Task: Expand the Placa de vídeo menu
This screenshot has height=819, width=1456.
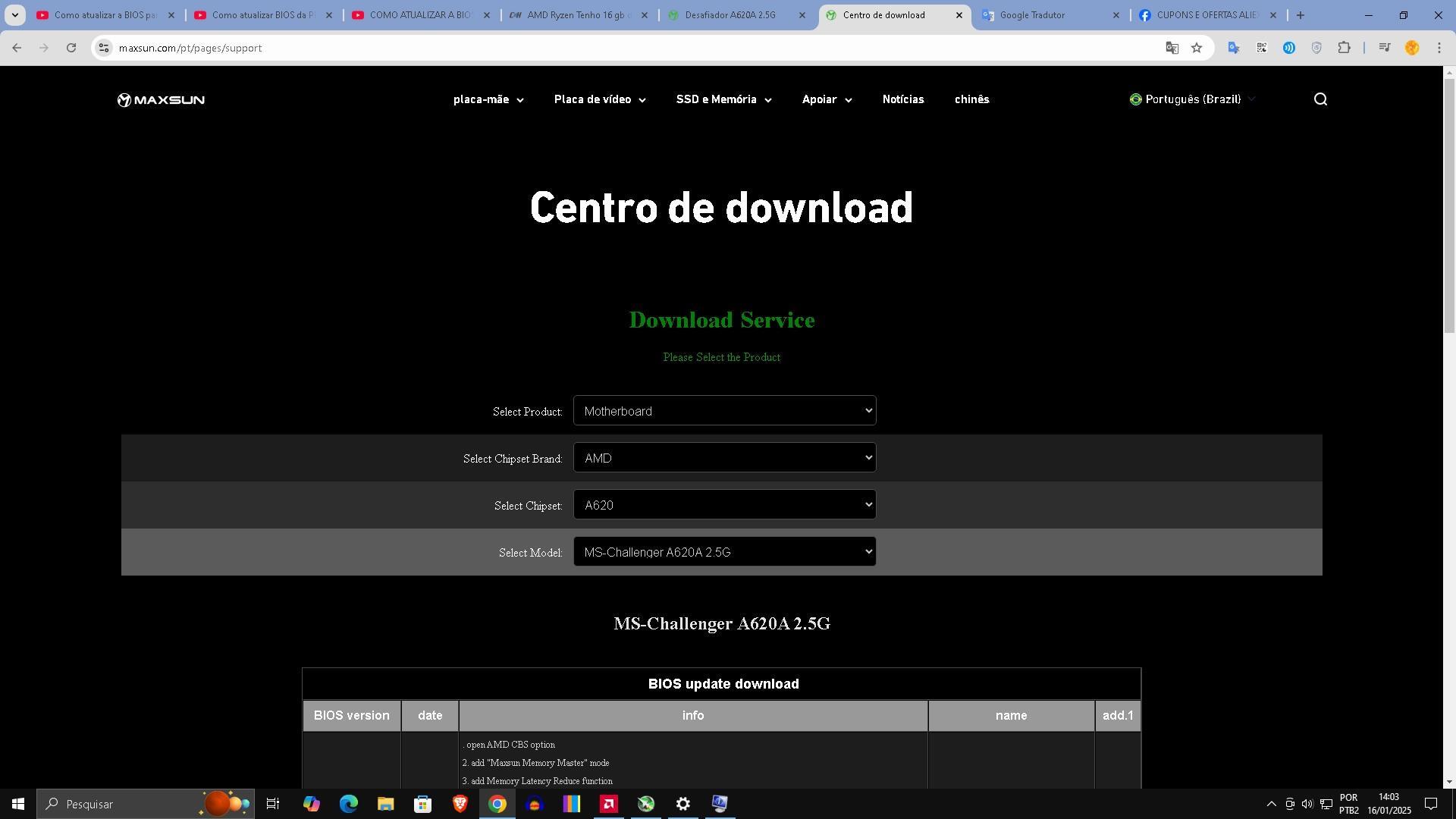Action: (x=600, y=100)
